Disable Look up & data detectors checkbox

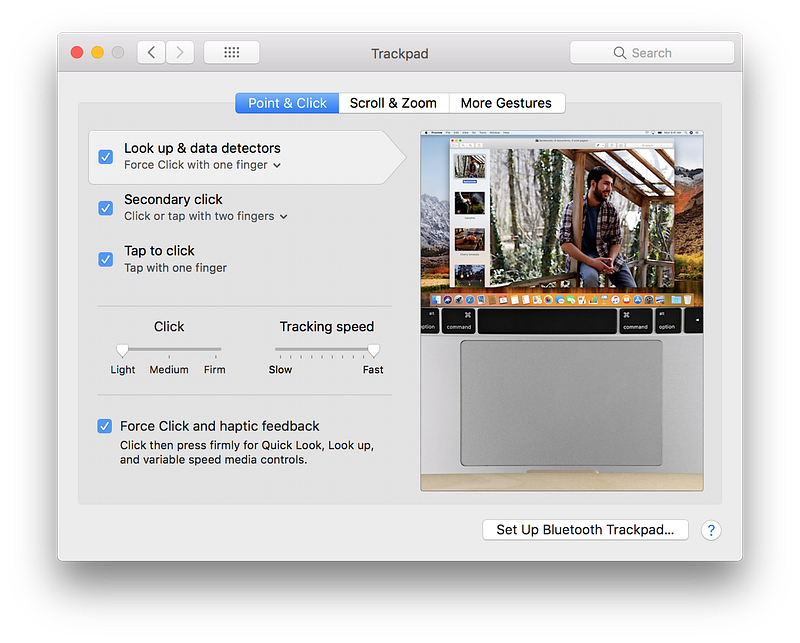(x=105, y=157)
